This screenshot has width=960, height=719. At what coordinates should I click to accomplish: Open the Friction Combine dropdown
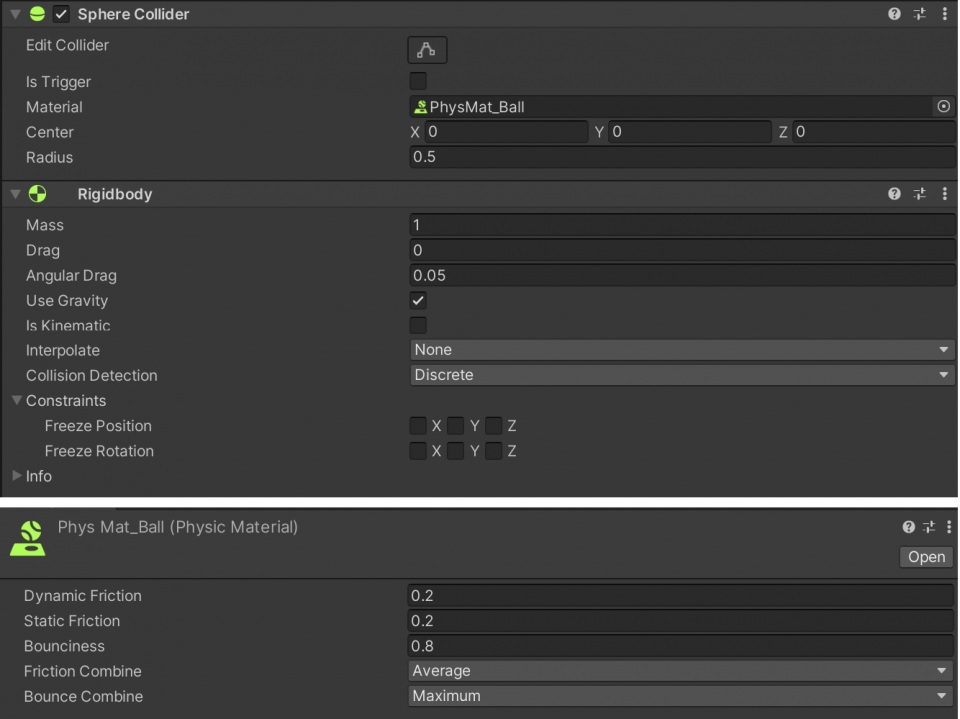[x=681, y=670]
